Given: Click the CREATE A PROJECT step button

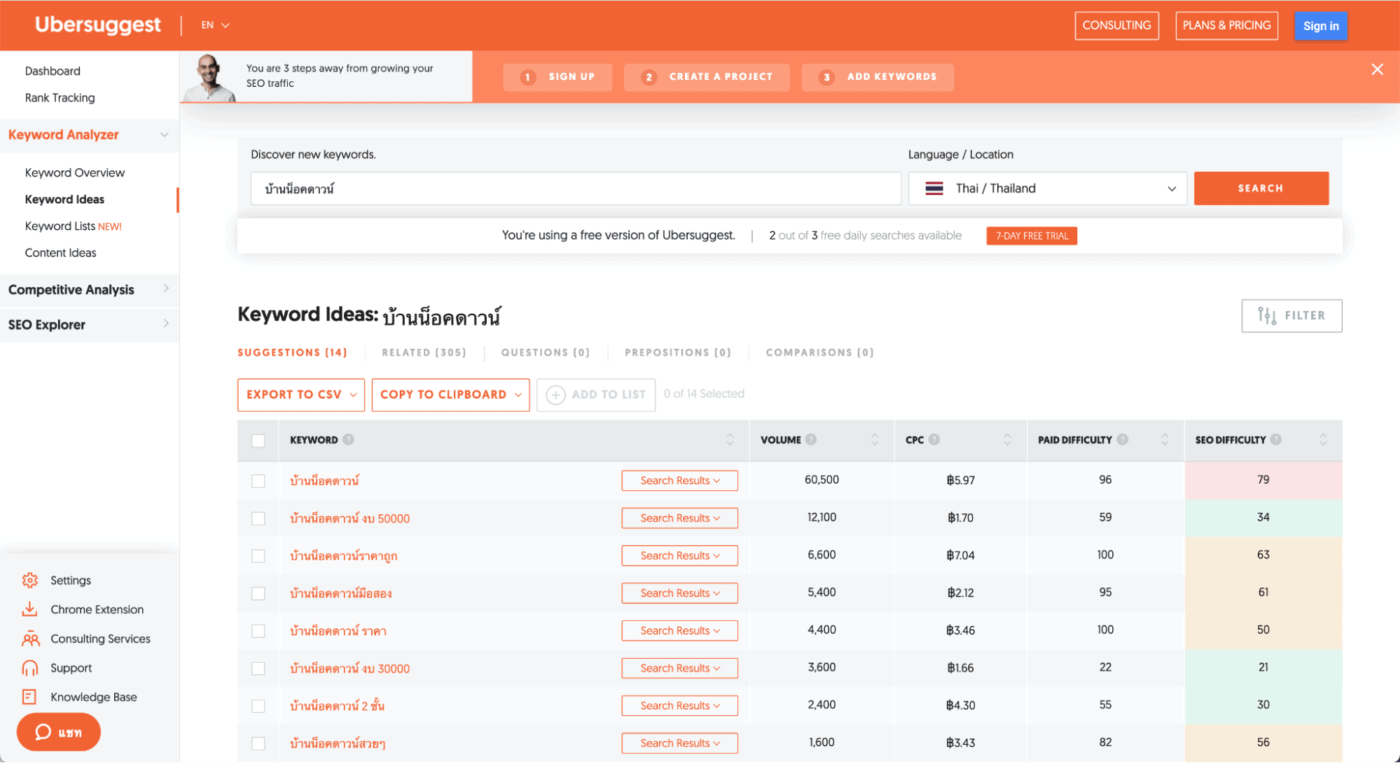Looking at the screenshot, I should point(707,77).
